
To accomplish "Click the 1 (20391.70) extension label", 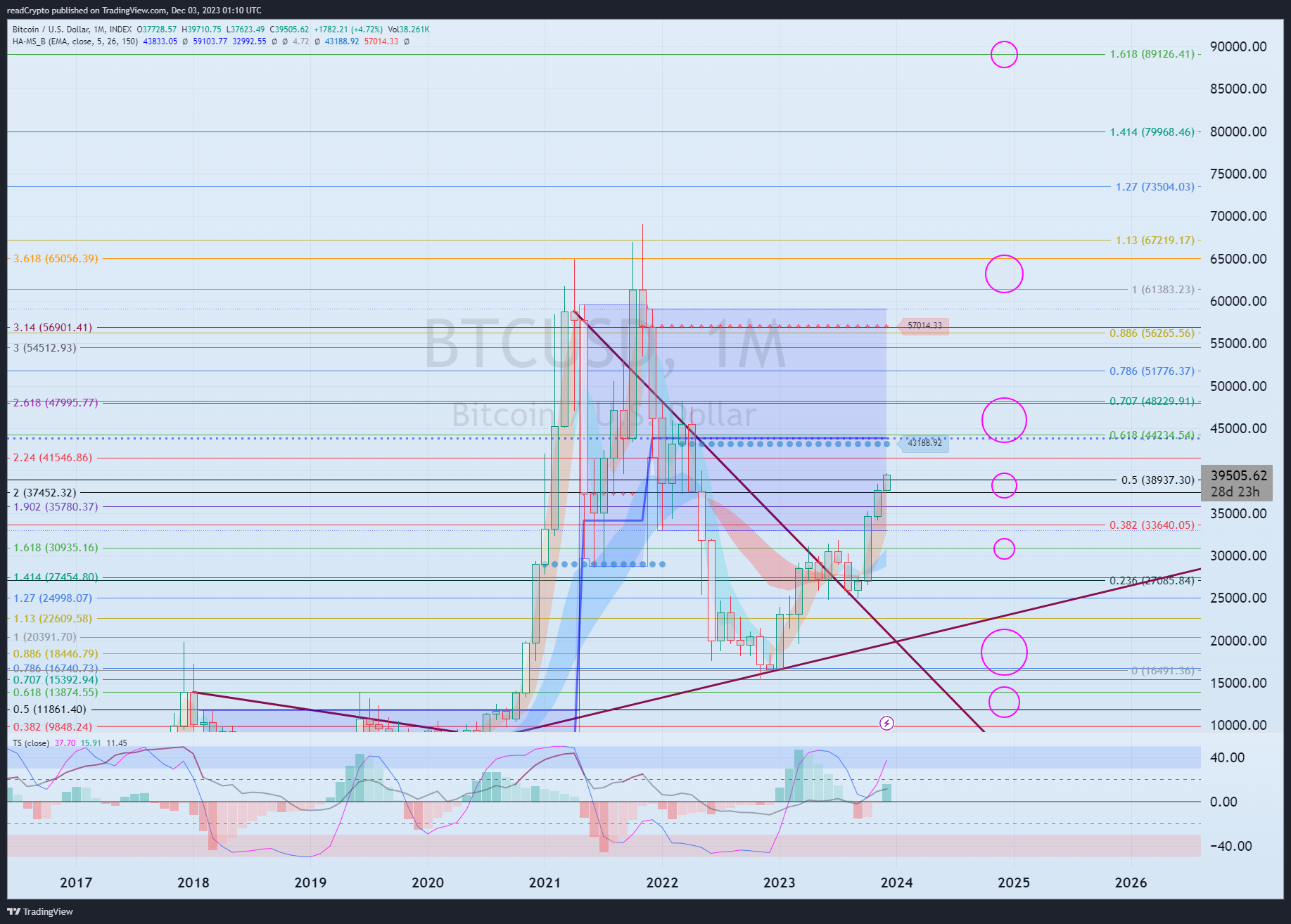I will tap(45, 636).
